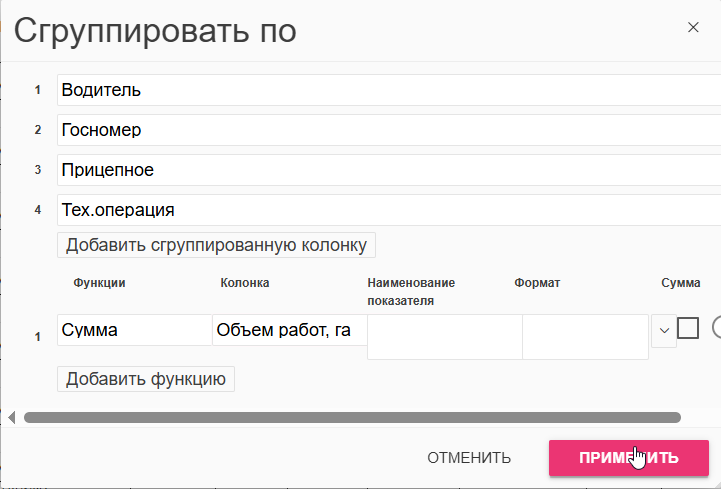This screenshot has width=721, height=489.
Task: Click the Водитель grouping field
Action: tap(388, 90)
